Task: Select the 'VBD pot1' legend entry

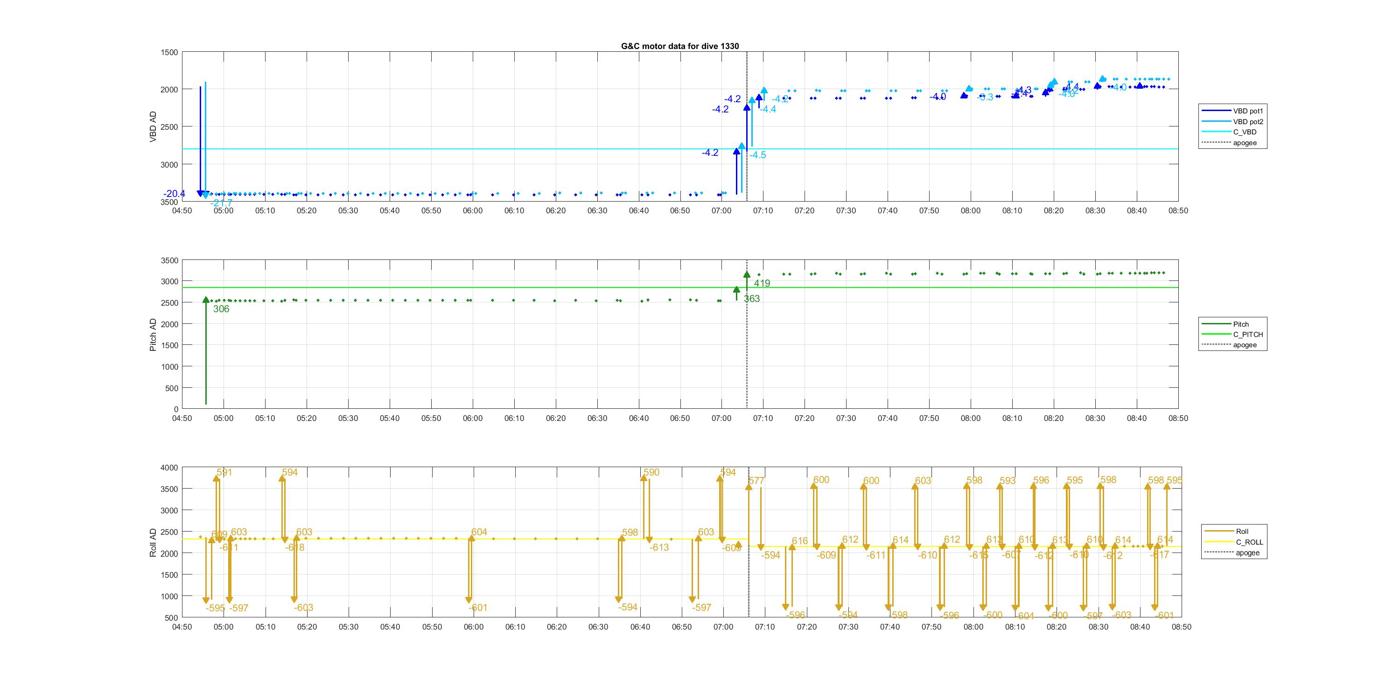Action: coord(1249,110)
